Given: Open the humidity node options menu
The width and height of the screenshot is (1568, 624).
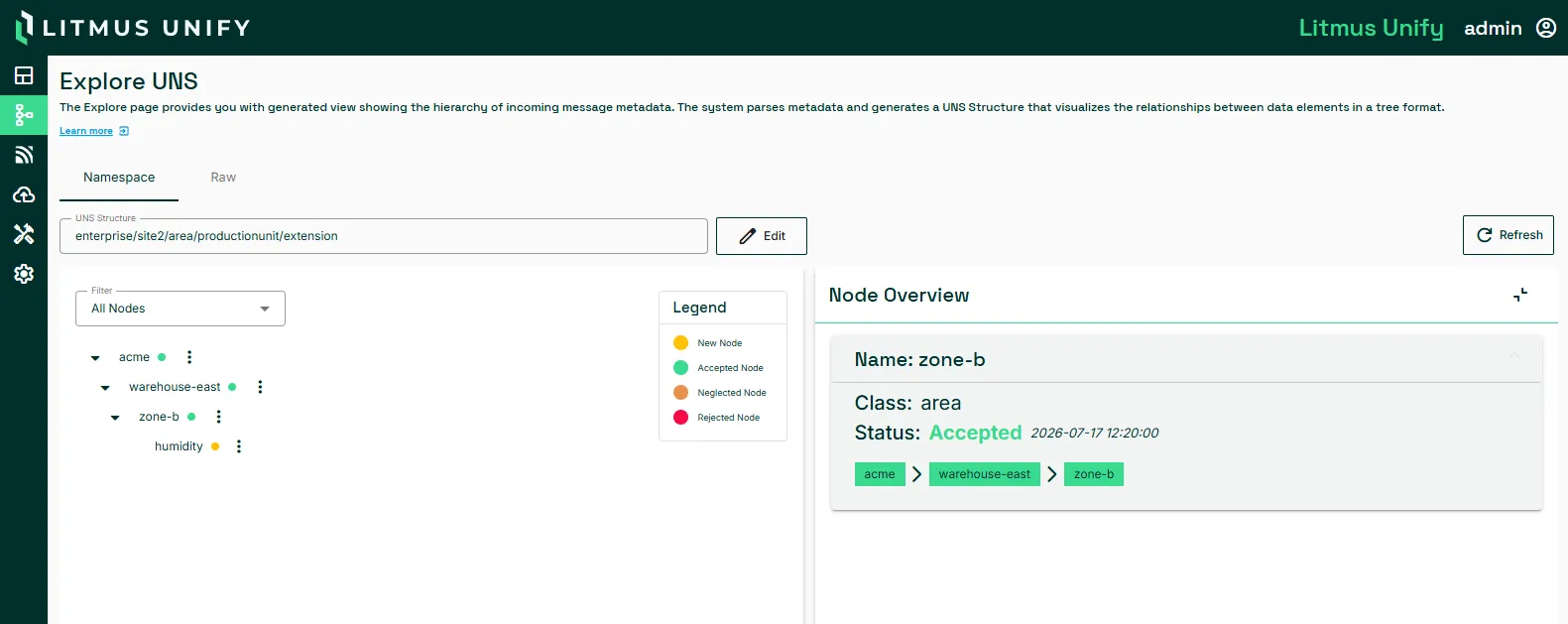Looking at the screenshot, I should (239, 446).
